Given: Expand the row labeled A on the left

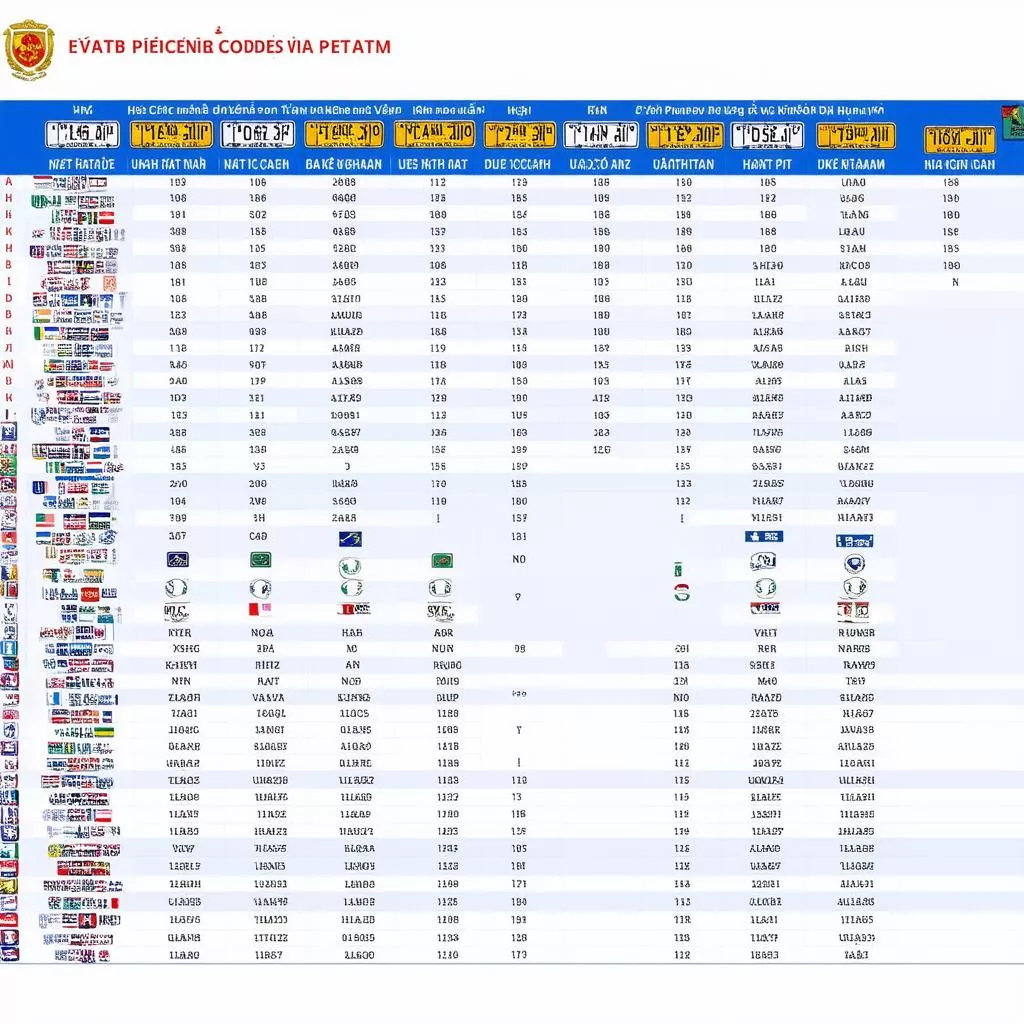Looking at the screenshot, I should 8,182.
